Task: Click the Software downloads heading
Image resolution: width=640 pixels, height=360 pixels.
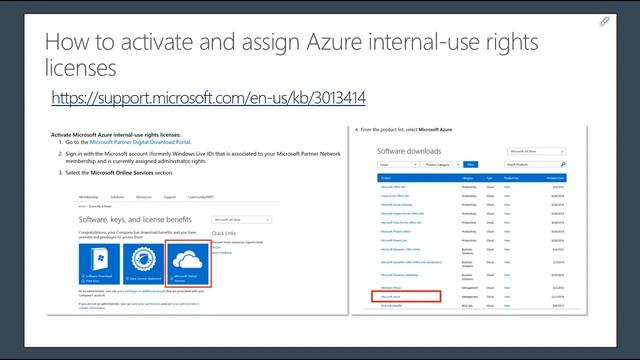Action: pyautogui.click(x=409, y=151)
